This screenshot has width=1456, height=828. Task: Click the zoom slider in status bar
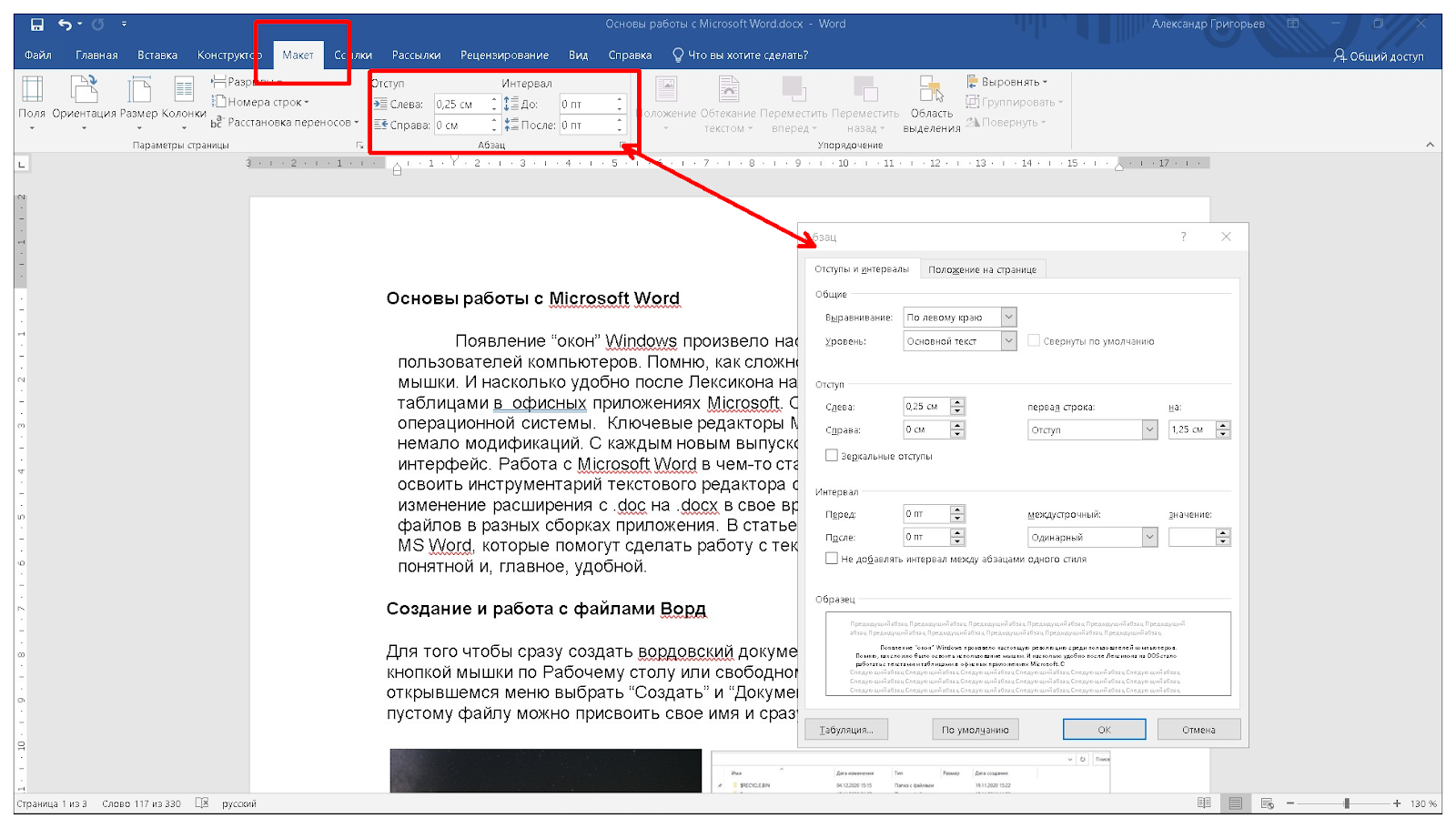(x=1347, y=803)
